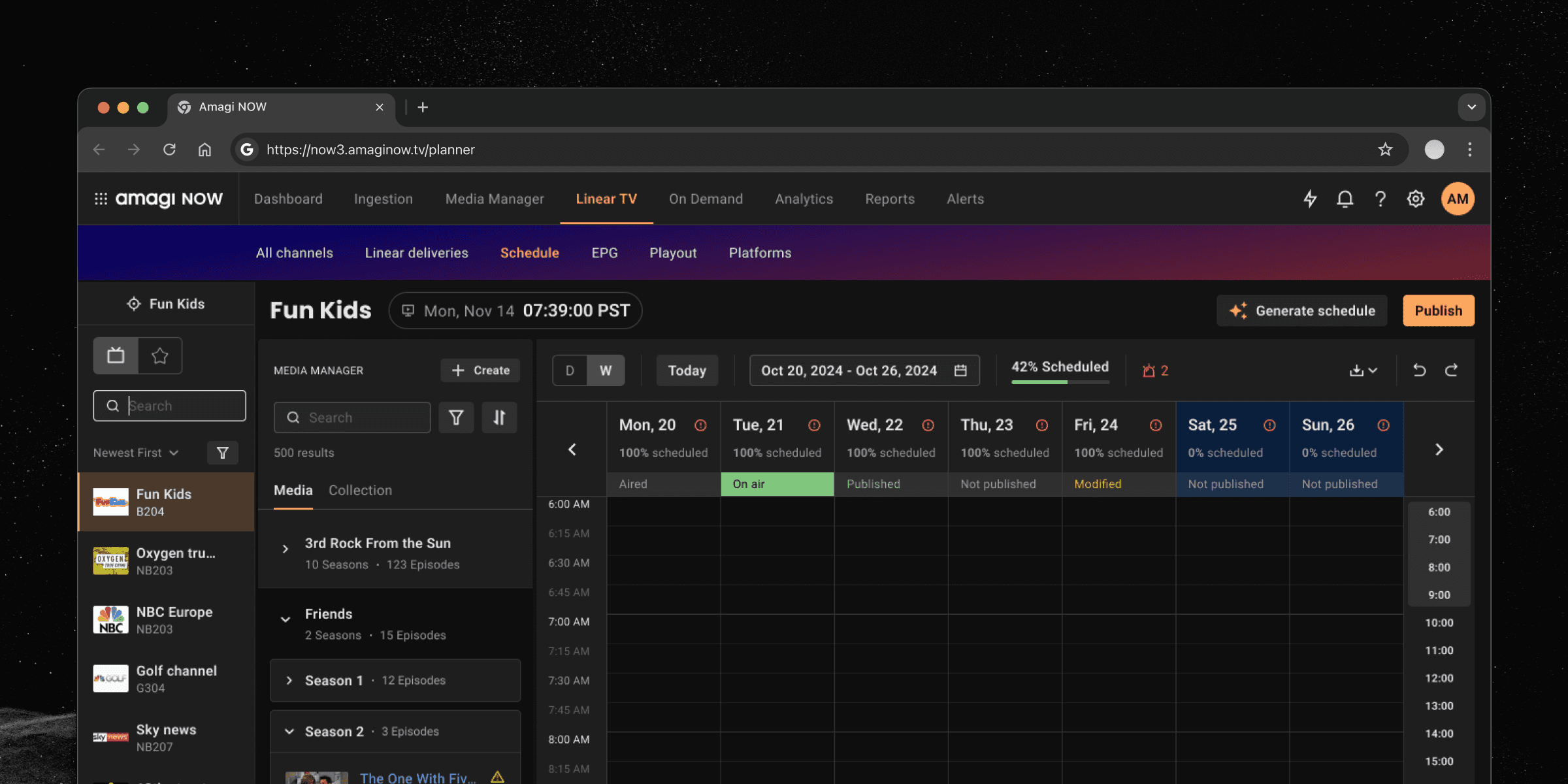Viewport: 1568px width, 784px height.
Task: Click 12:00 on the mini time scrubber
Action: (1439, 678)
